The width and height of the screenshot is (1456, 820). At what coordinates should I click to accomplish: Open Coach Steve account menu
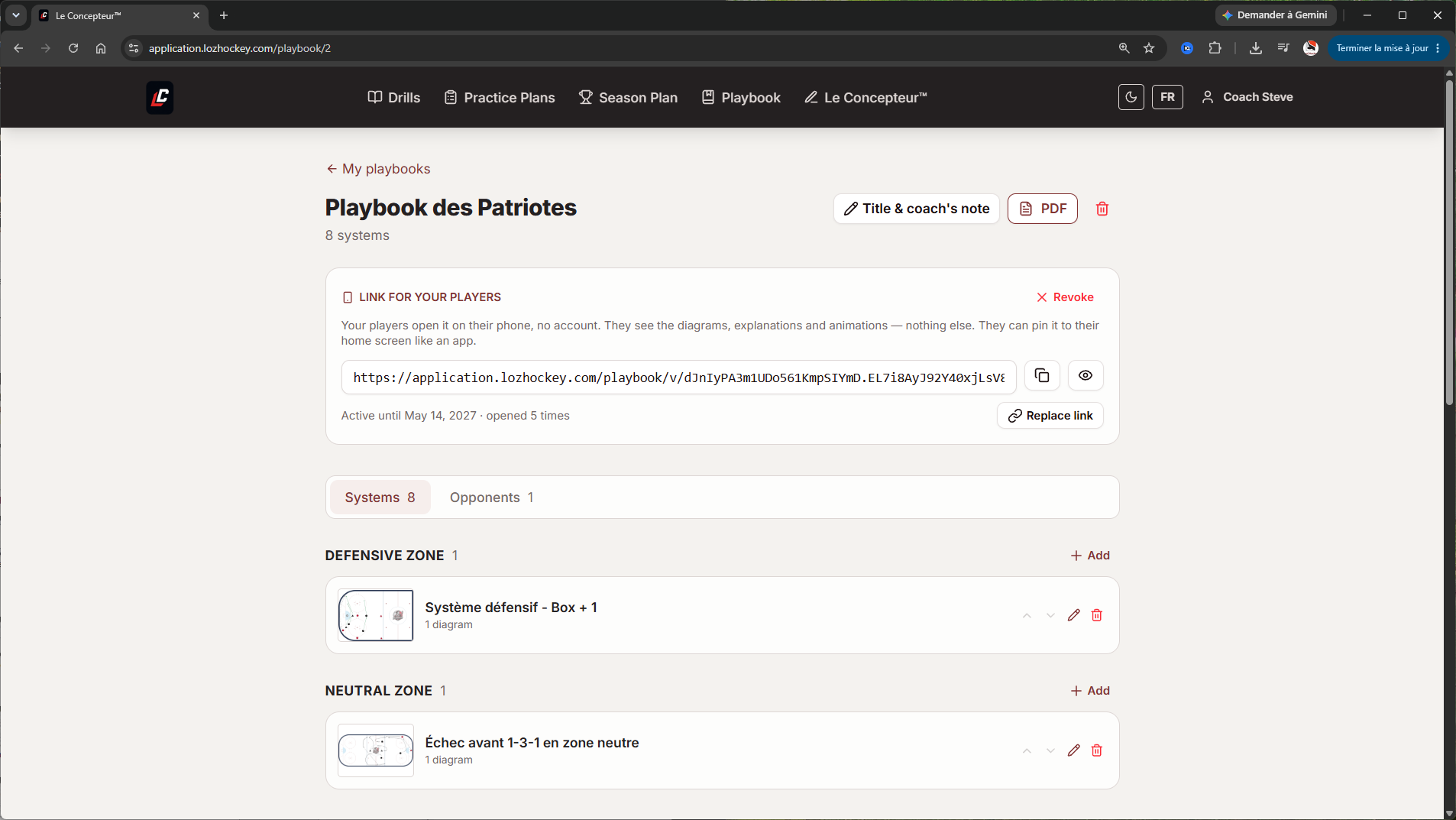click(x=1247, y=97)
